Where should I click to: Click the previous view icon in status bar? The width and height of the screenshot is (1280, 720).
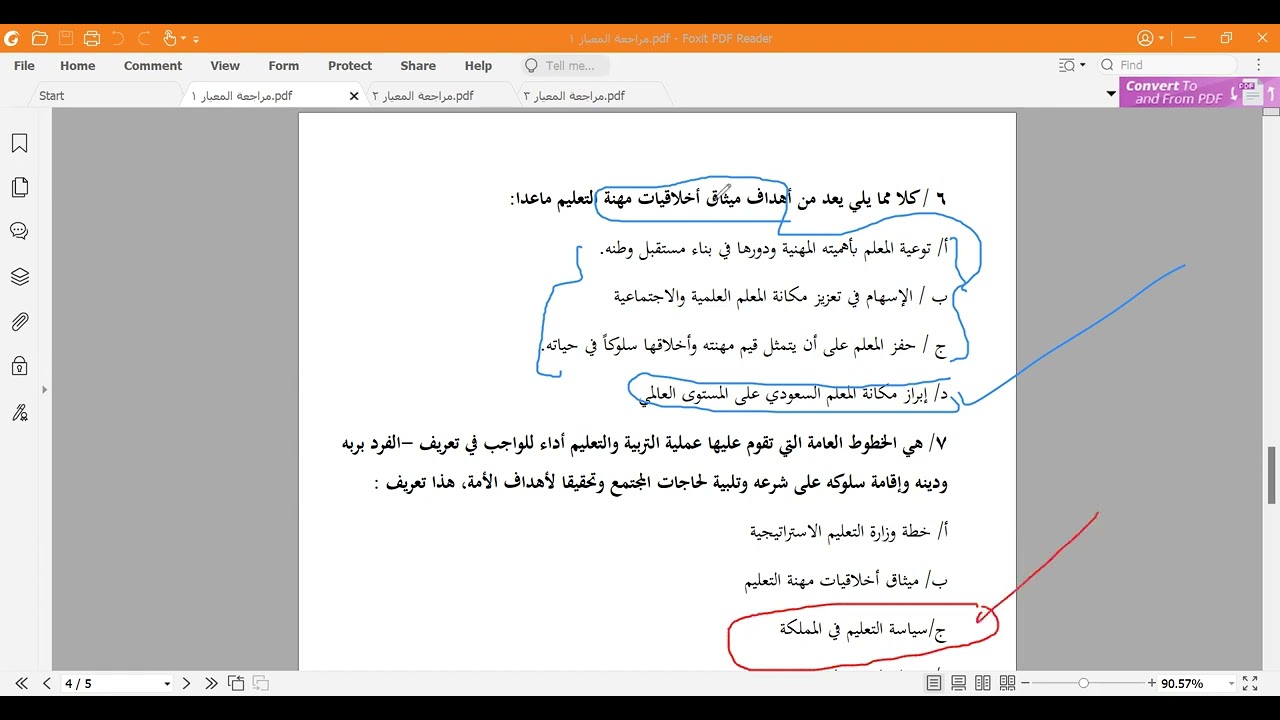236,684
